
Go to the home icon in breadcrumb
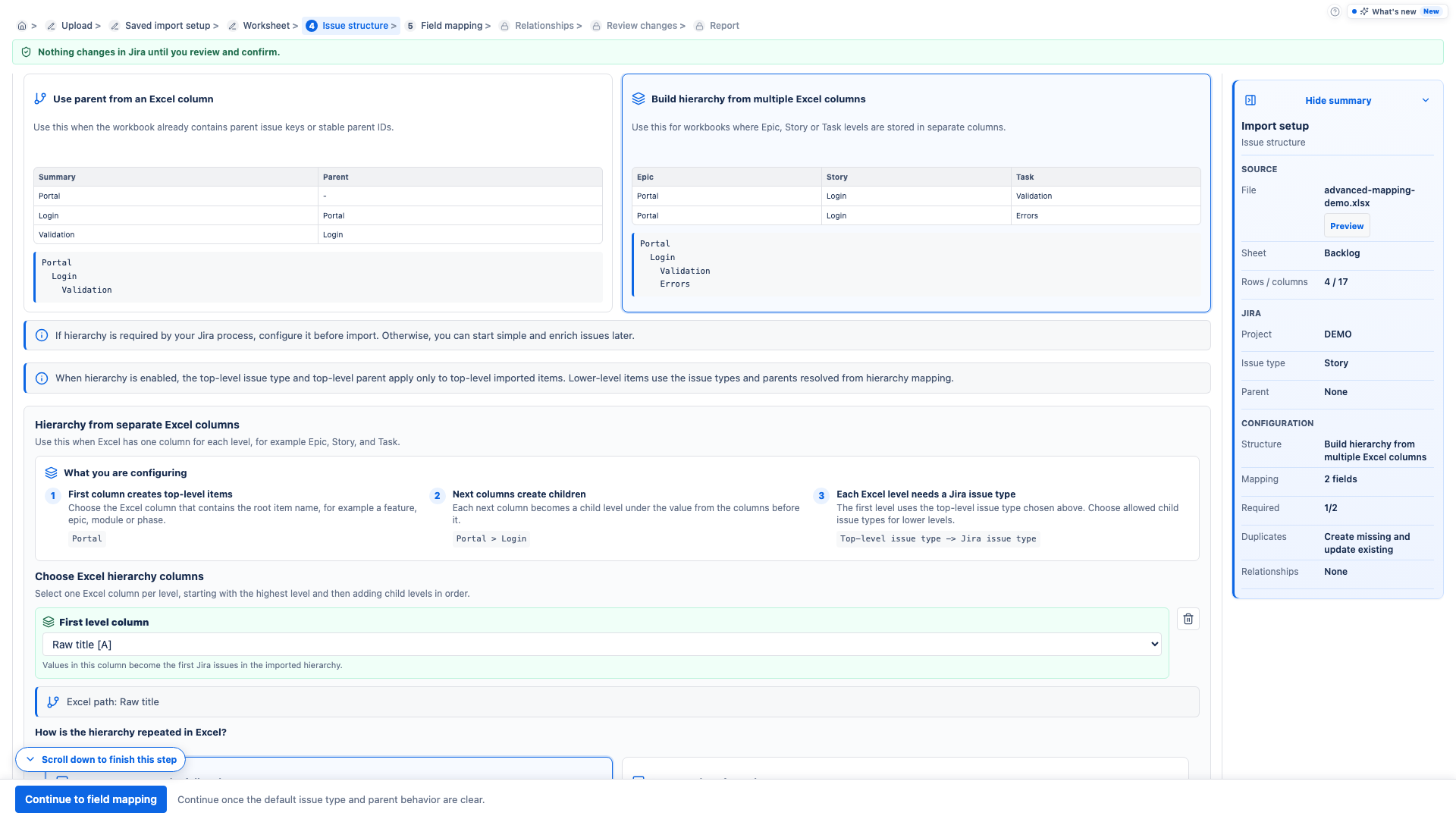pyautogui.click(x=22, y=26)
